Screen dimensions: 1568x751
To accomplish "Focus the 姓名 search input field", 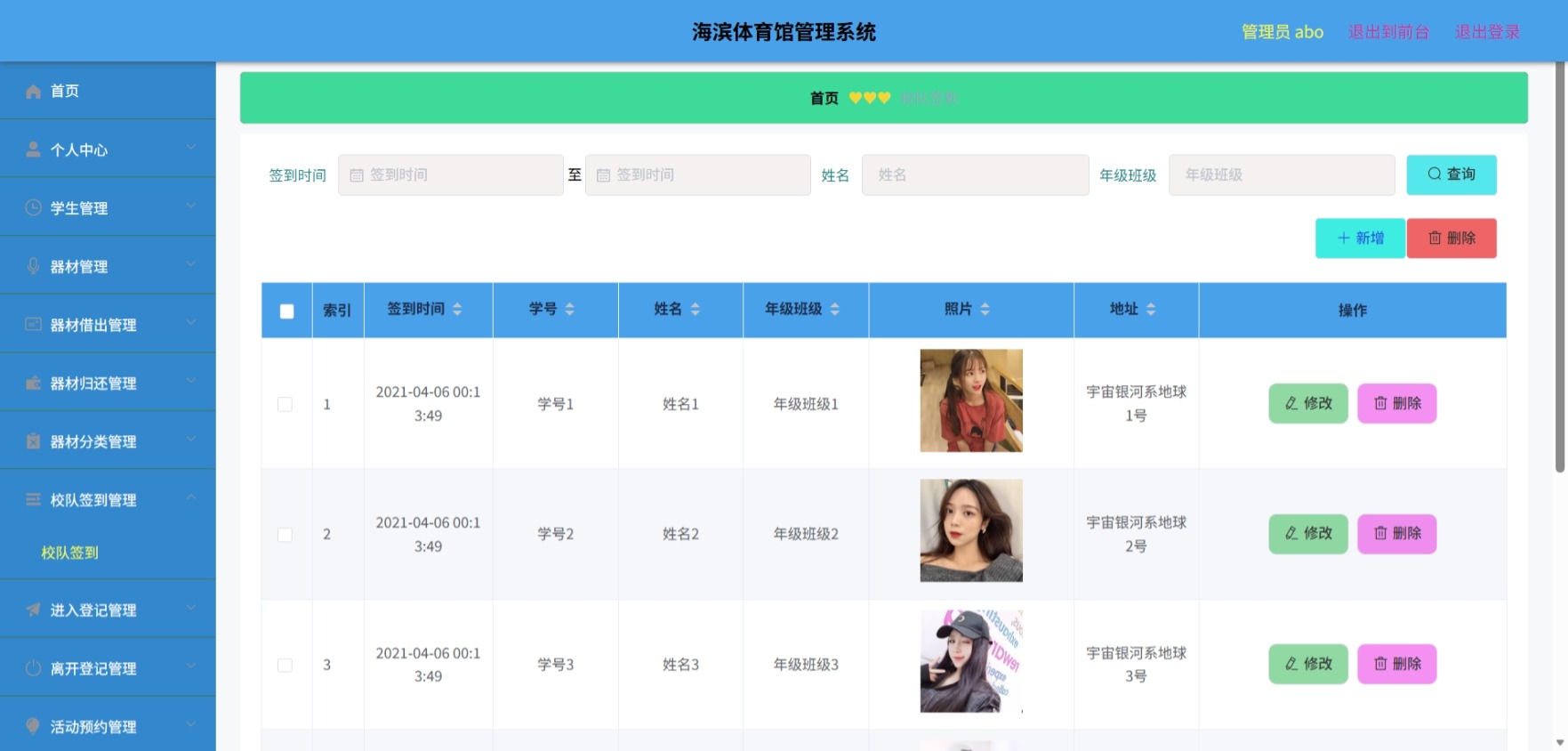I will point(976,175).
